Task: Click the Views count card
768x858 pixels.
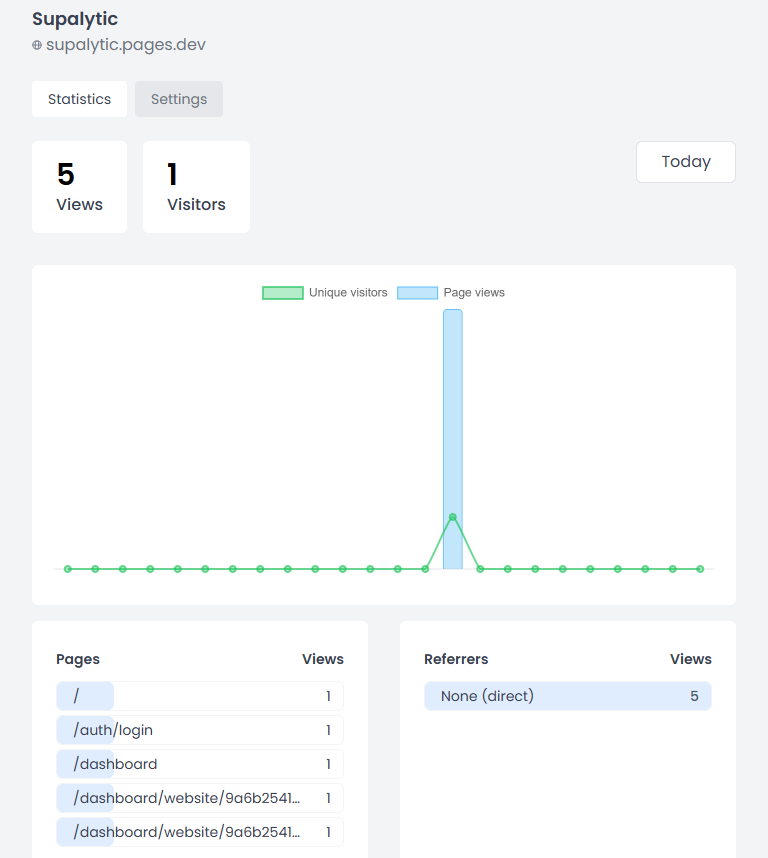Action: (79, 187)
